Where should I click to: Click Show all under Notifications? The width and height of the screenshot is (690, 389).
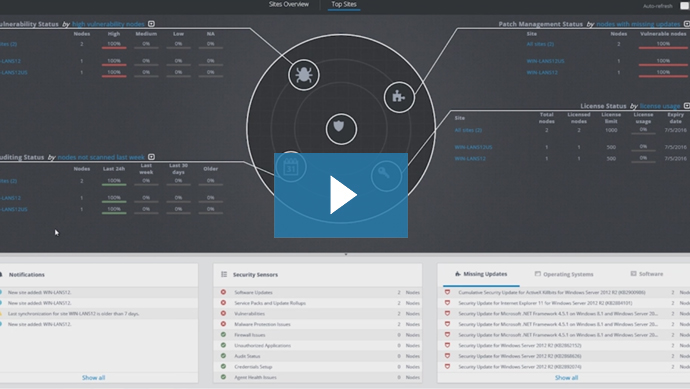[93, 378]
